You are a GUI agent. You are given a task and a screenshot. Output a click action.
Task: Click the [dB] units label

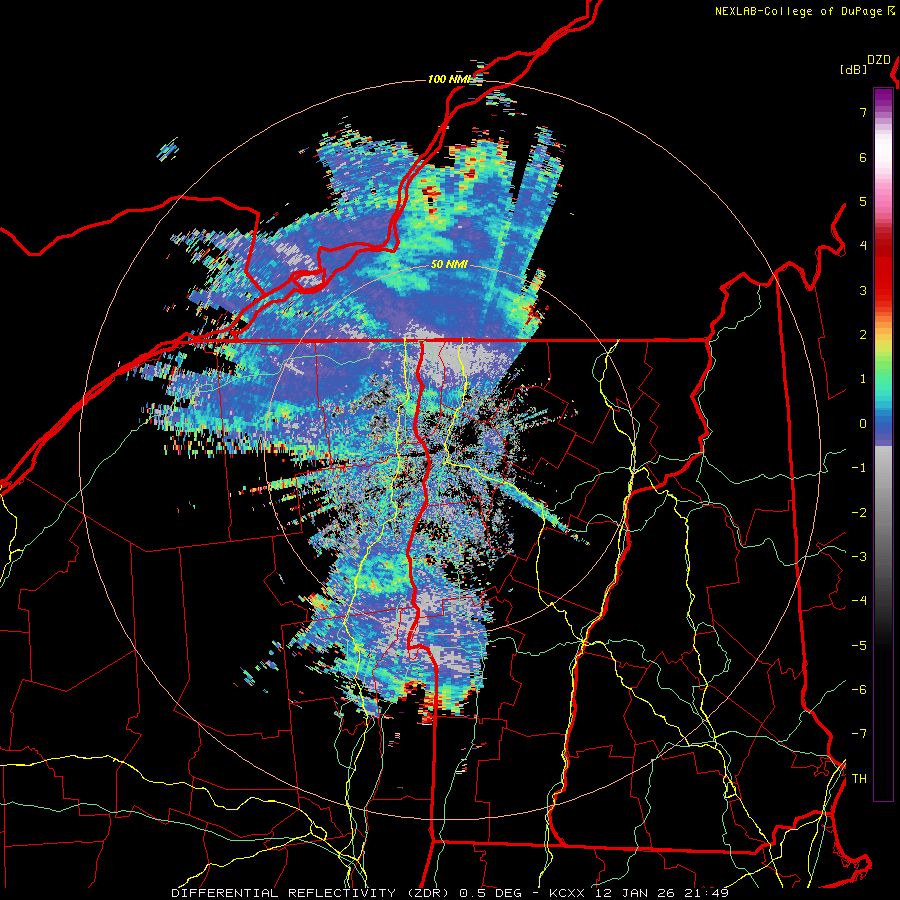coord(853,69)
